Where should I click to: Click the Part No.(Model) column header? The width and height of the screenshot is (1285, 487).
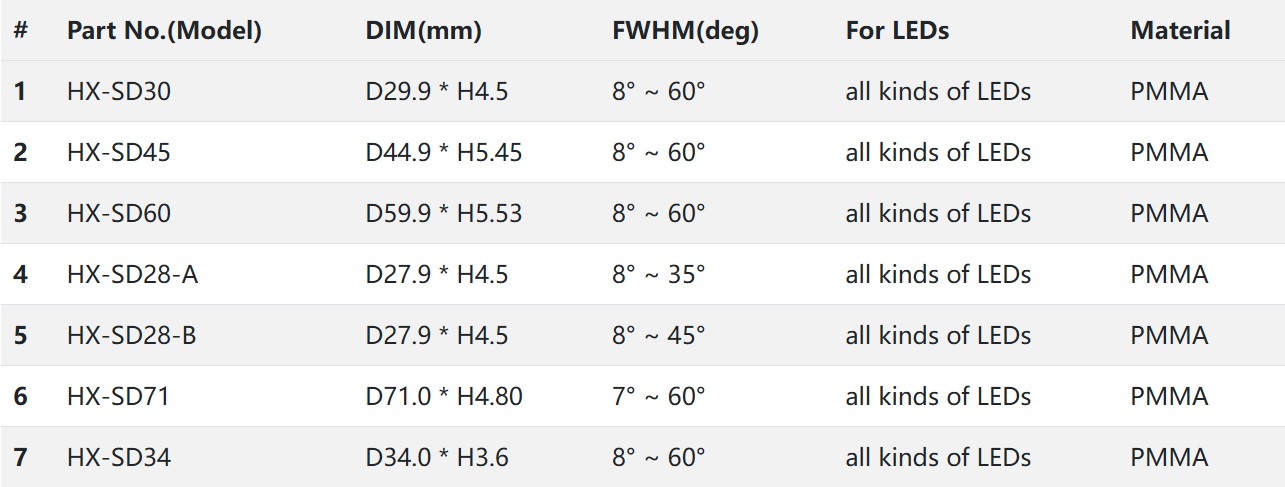click(x=164, y=31)
